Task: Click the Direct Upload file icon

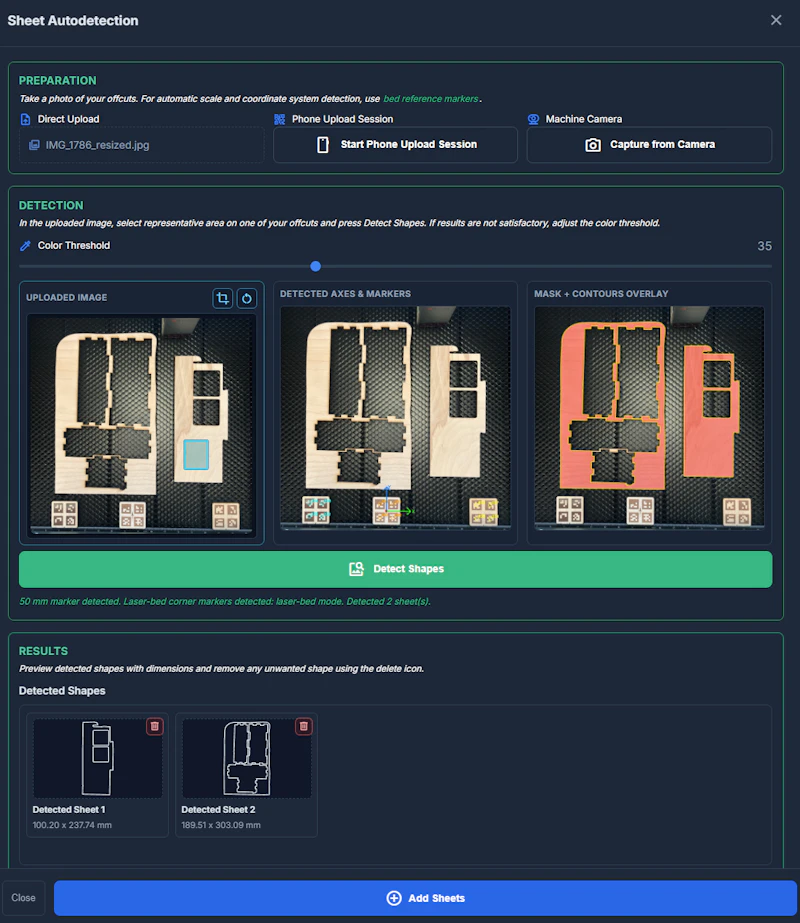Action: (x=25, y=119)
